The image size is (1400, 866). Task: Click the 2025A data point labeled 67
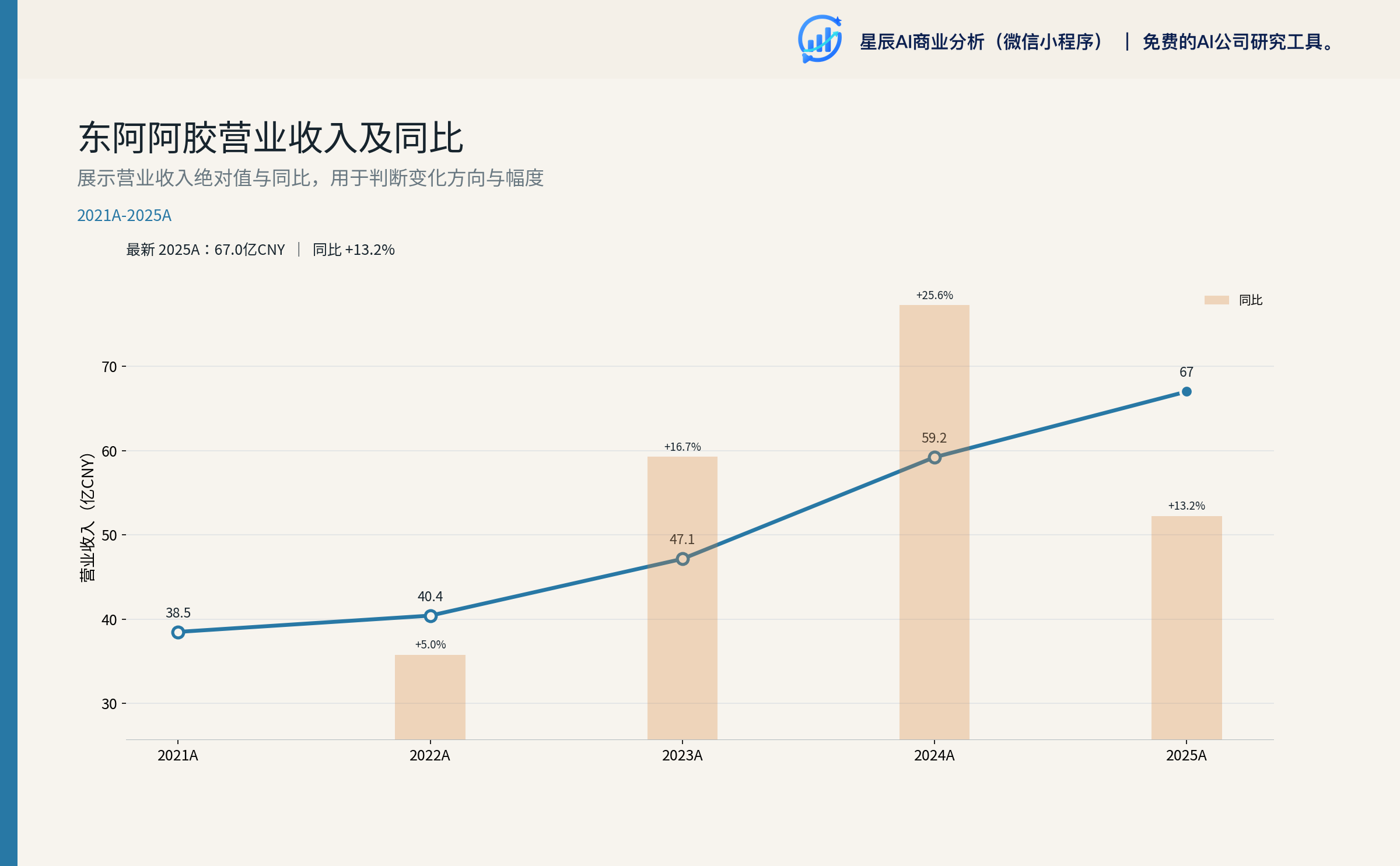(1186, 392)
